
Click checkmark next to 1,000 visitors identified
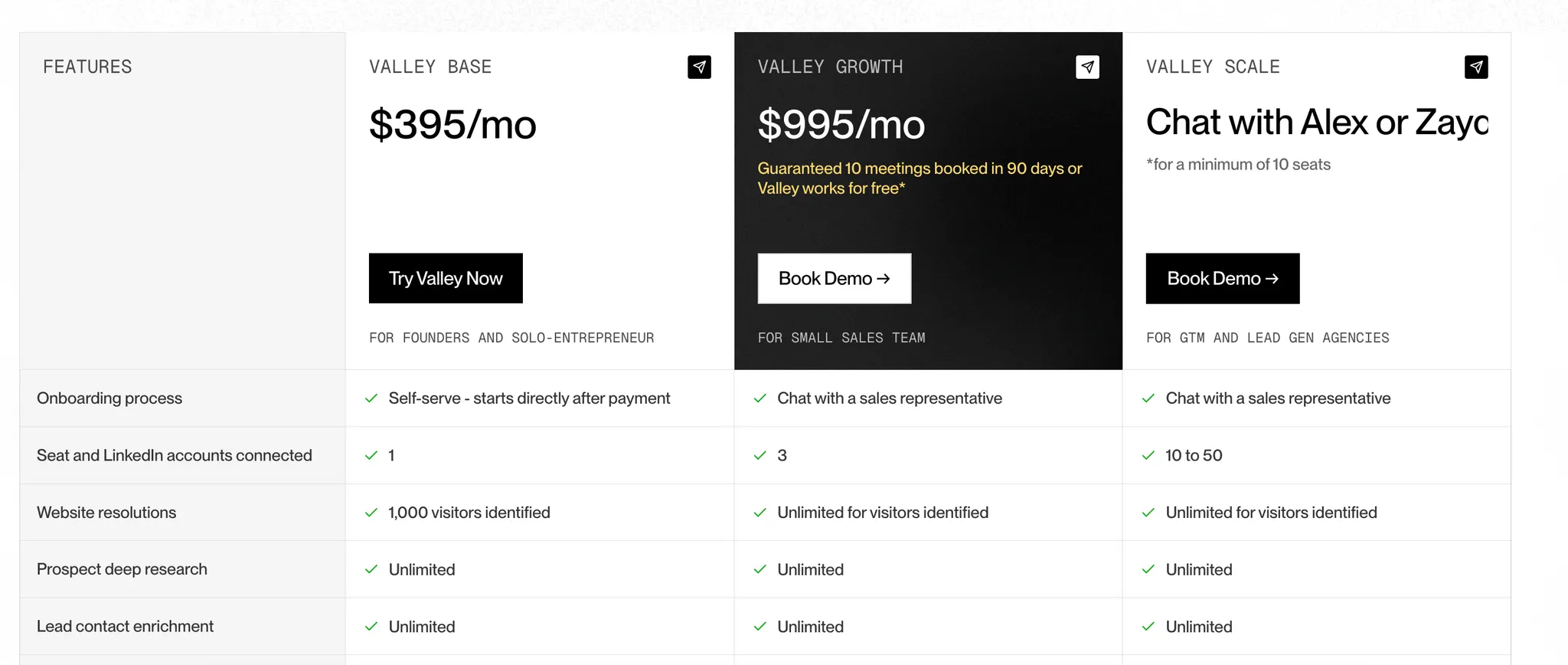pos(371,513)
